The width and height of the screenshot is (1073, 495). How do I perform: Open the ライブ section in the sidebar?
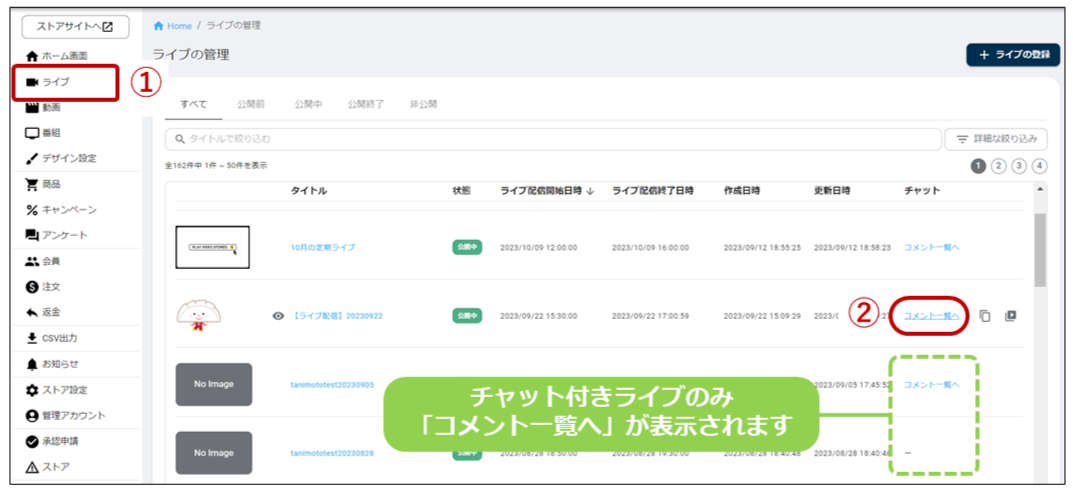click(x=56, y=82)
